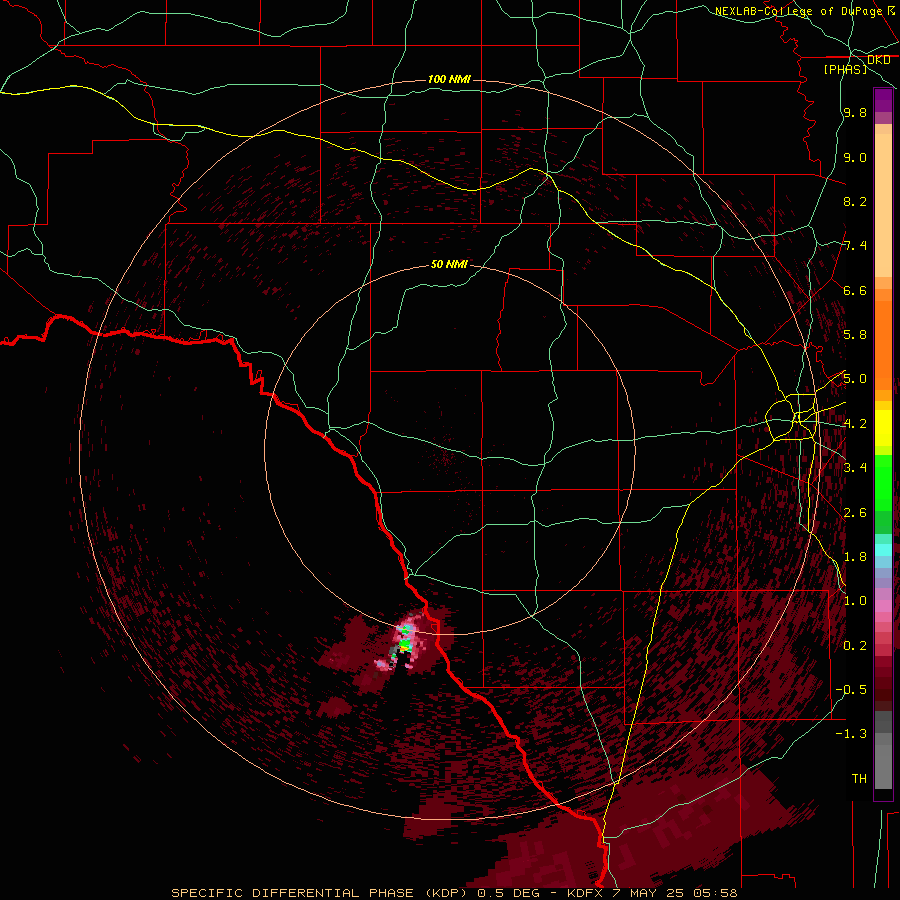Click the "[PHAS]" units label
The width and height of the screenshot is (900, 900).
point(845,69)
